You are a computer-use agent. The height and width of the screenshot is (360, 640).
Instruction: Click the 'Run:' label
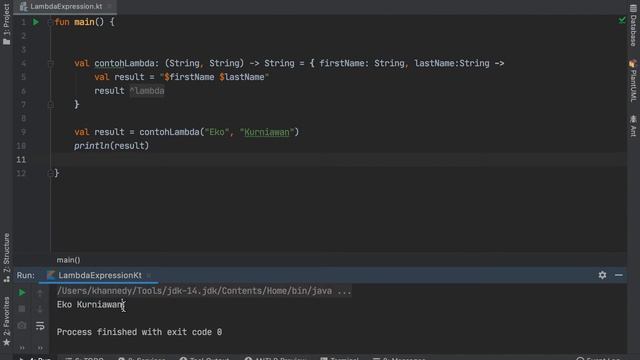[x=26, y=276]
